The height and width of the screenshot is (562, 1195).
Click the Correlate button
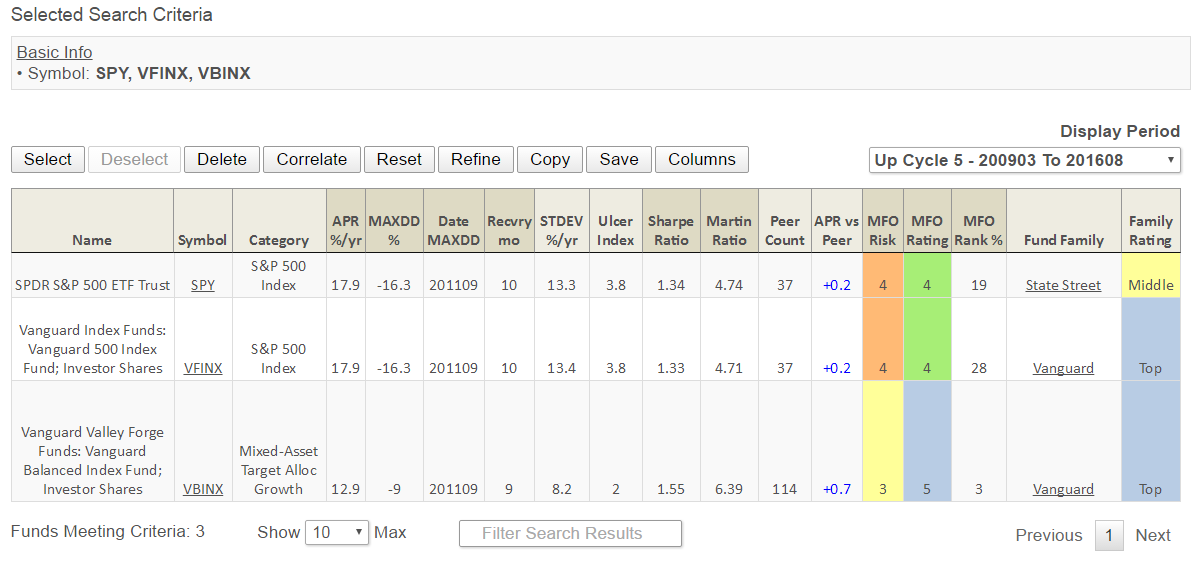coord(311,160)
